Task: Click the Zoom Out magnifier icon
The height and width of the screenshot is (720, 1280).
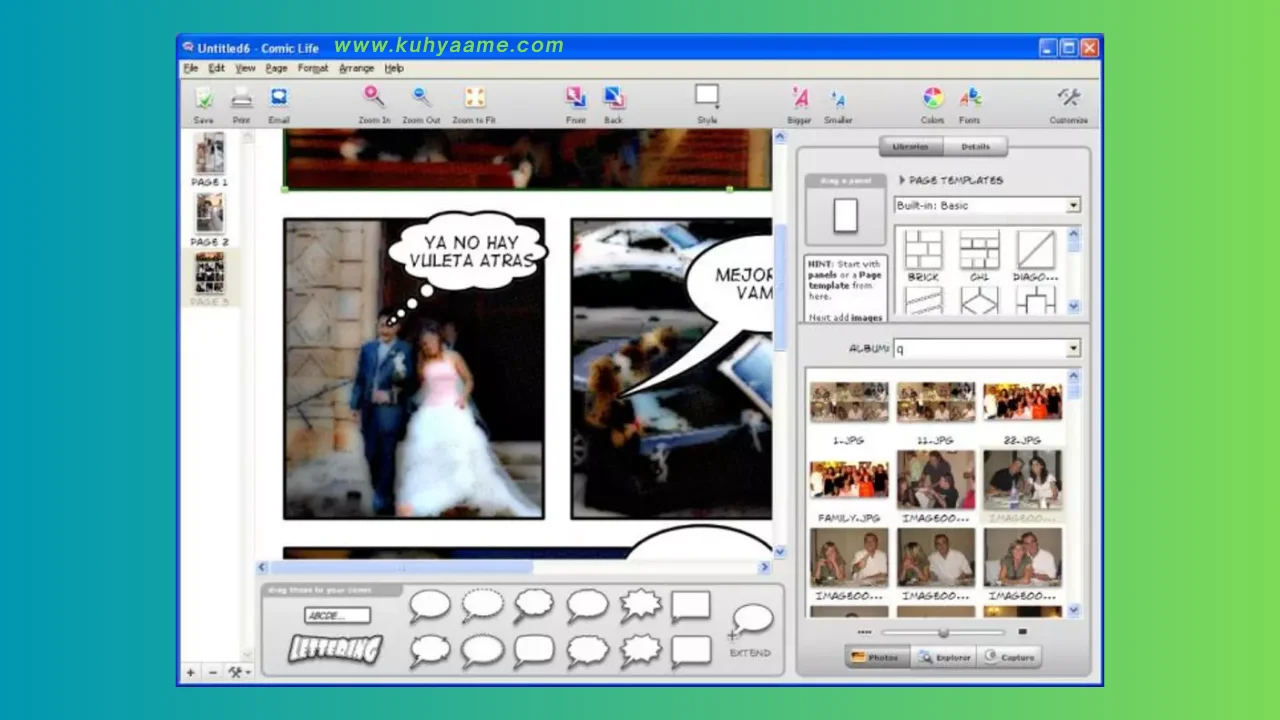Action: click(422, 97)
